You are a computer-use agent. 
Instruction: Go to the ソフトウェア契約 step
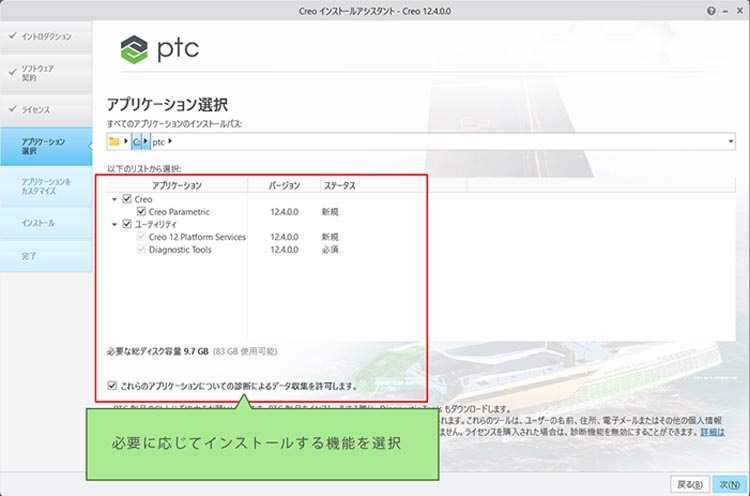46,73
